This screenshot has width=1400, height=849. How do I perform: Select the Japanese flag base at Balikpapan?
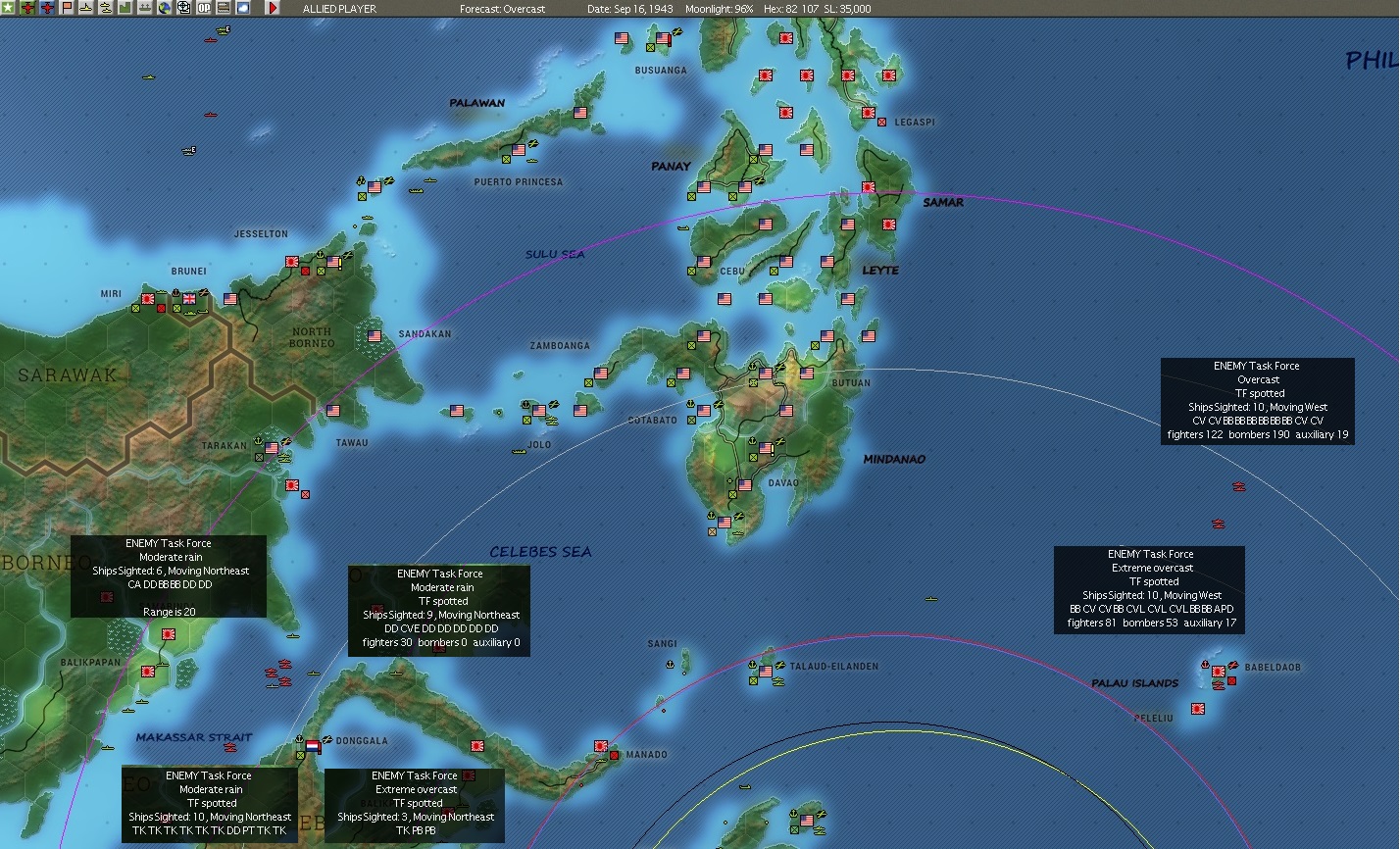148,672
